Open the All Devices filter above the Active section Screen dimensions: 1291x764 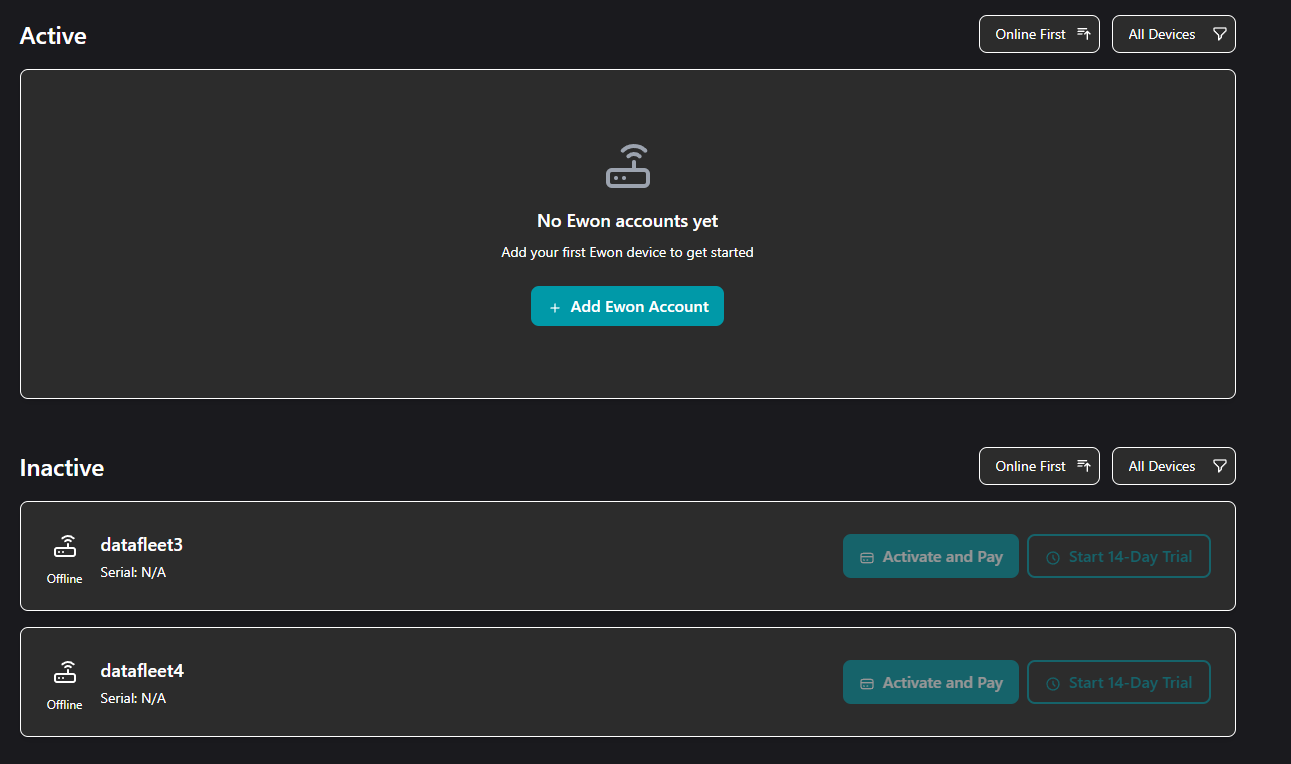(1173, 33)
